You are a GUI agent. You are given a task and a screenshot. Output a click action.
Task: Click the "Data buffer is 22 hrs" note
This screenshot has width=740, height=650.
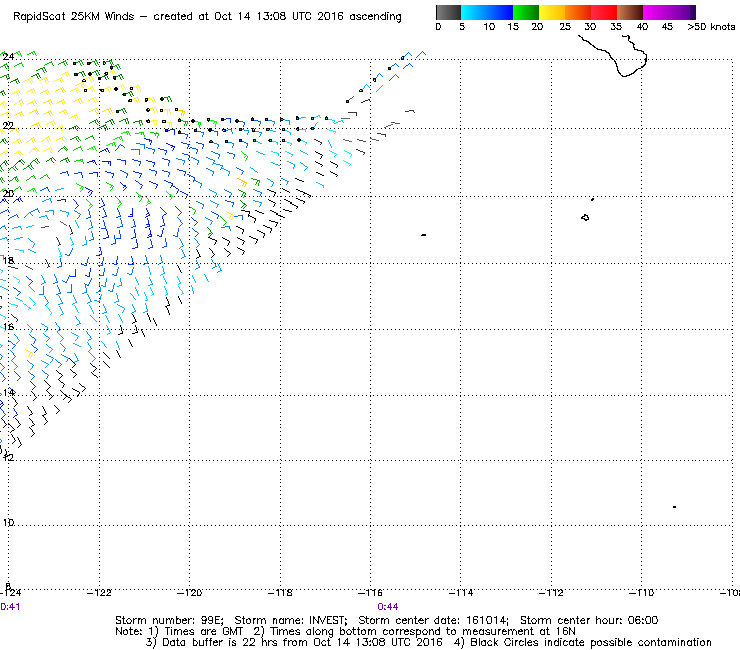click(212, 642)
